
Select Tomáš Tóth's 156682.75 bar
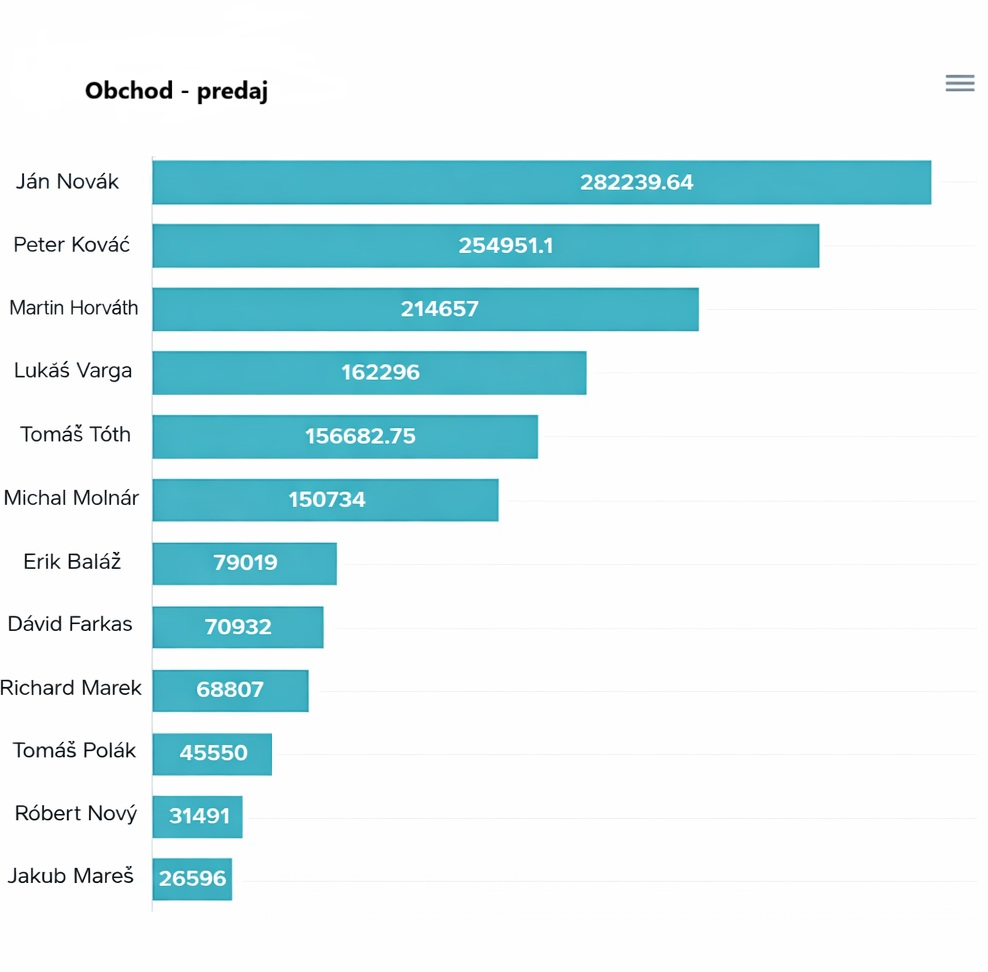pyautogui.click(x=345, y=436)
